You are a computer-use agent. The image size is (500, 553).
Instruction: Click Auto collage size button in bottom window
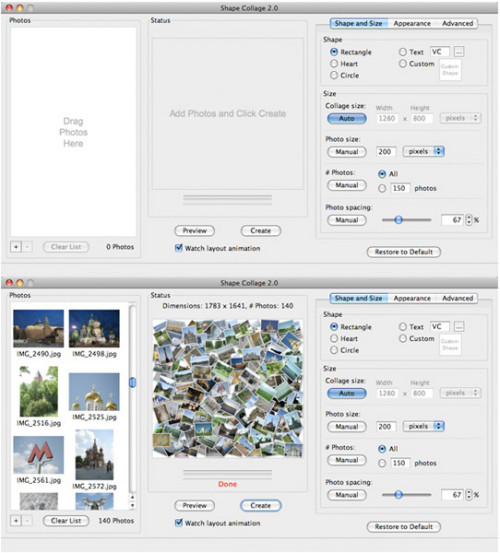pyautogui.click(x=347, y=393)
